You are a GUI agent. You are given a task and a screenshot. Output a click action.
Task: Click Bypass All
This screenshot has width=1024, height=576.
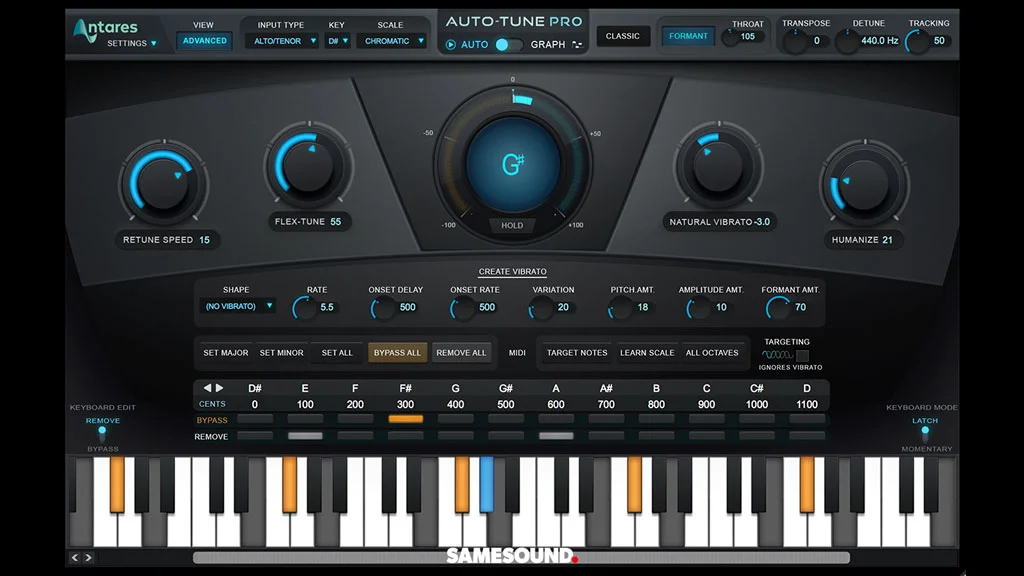click(x=397, y=353)
